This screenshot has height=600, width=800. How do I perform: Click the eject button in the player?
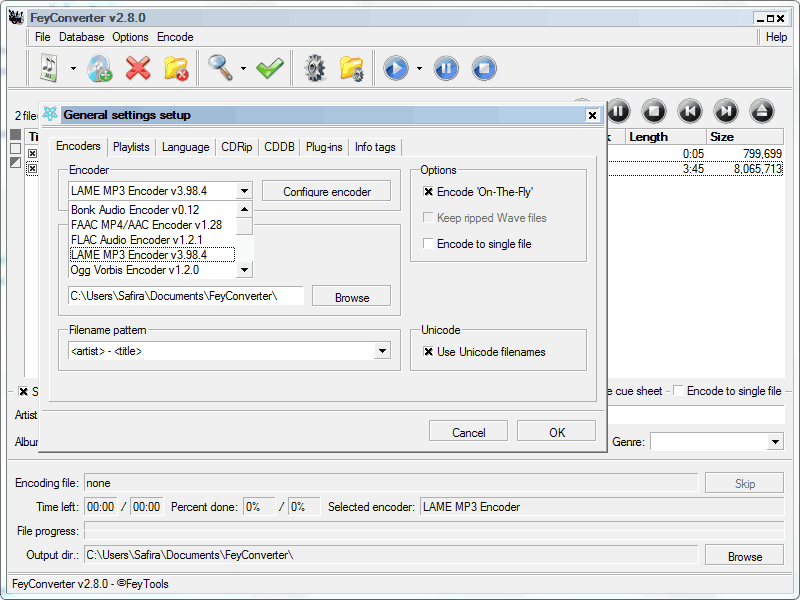tap(762, 111)
